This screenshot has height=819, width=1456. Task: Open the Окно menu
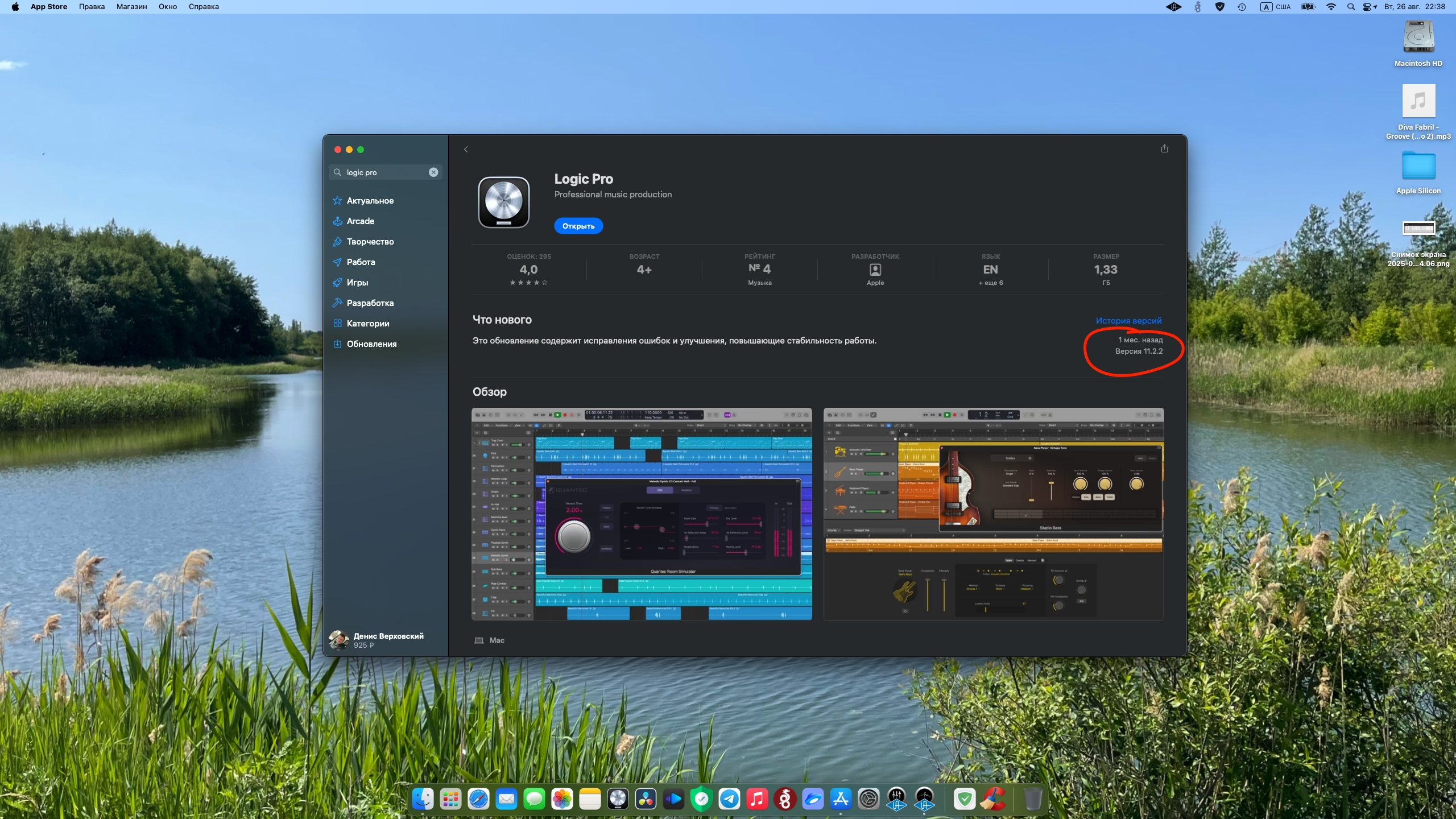pos(168,7)
